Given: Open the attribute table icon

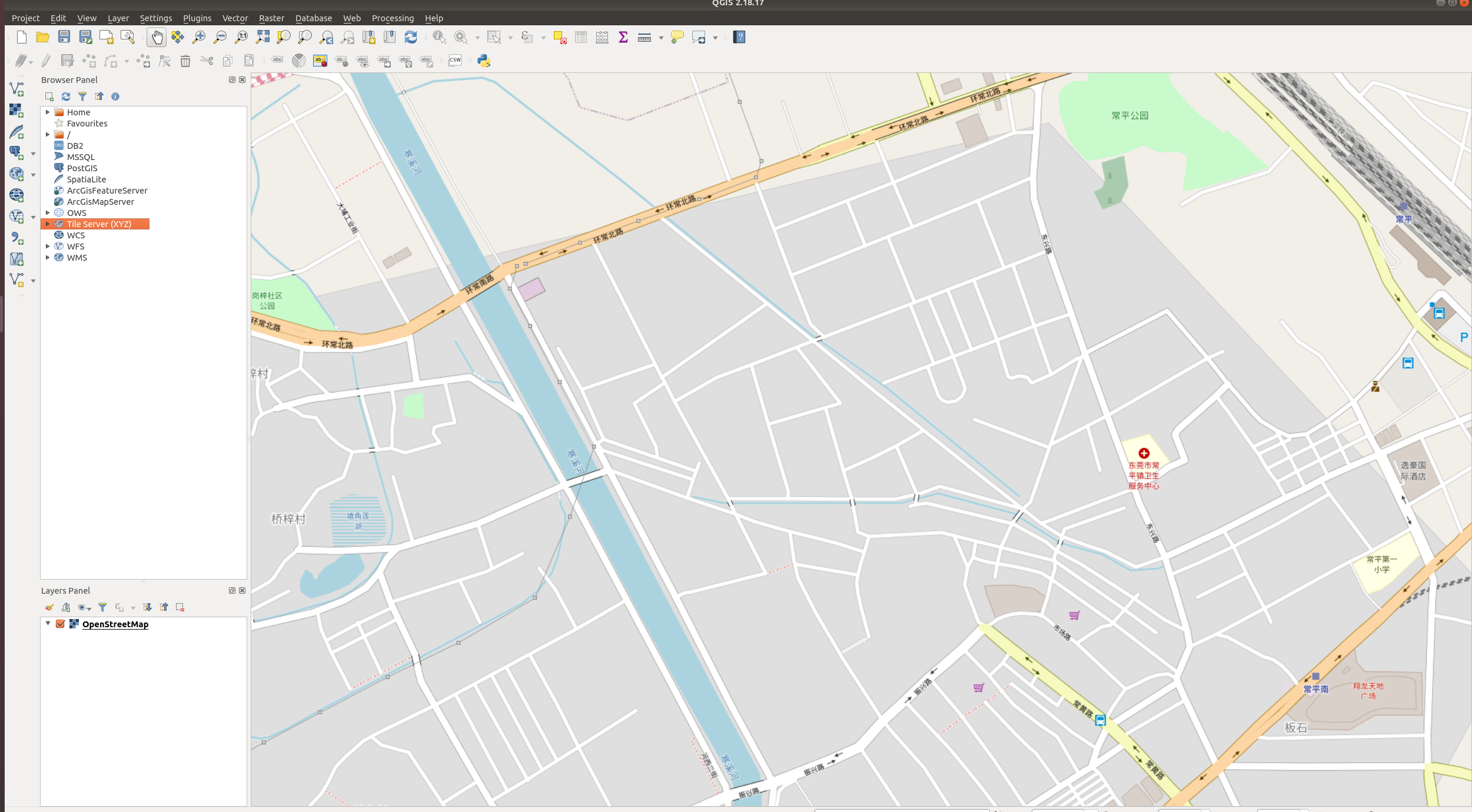Looking at the screenshot, I should (x=580, y=37).
